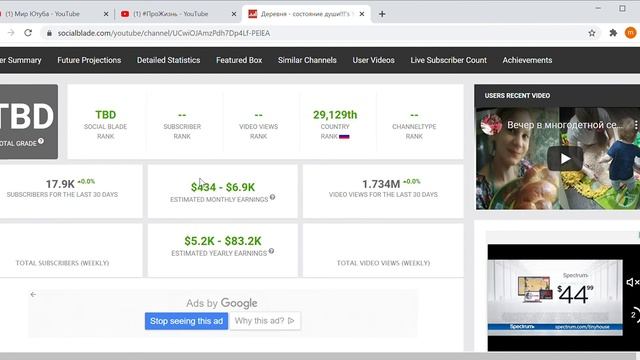640x360 pixels.
Task: Click the channel avatar in the recent video
Action: tap(491, 124)
